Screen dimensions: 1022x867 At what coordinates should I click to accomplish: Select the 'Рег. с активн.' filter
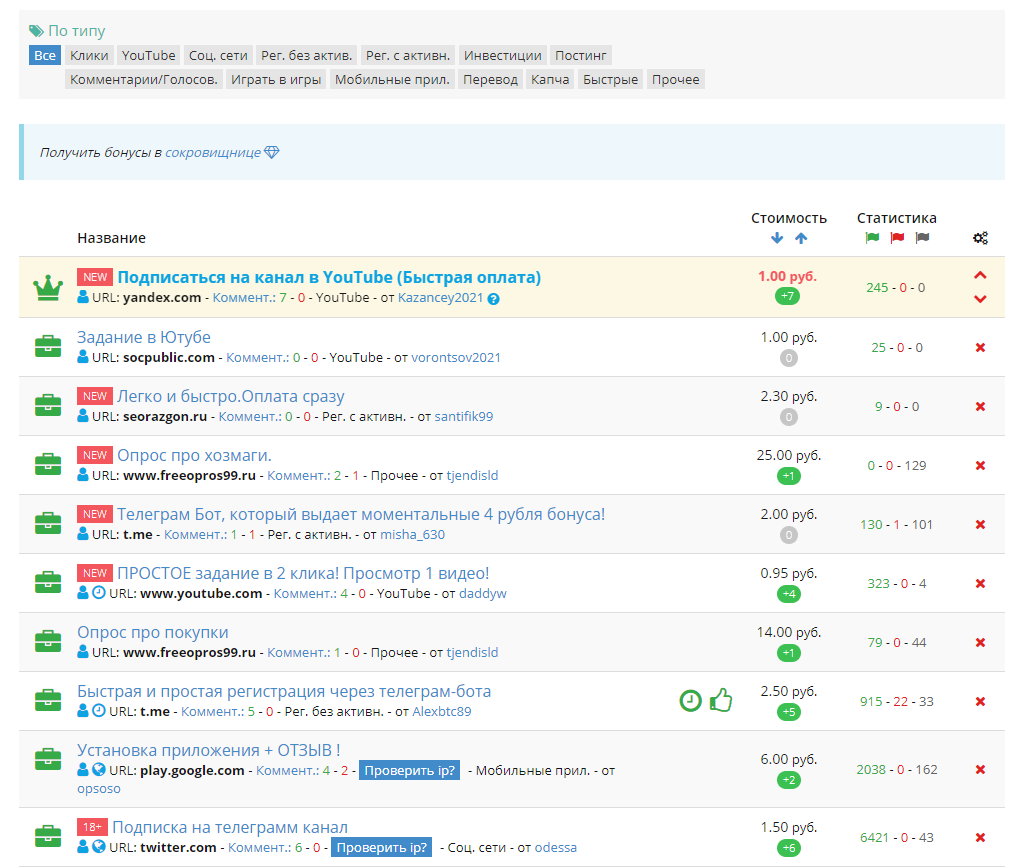pos(408,55)
